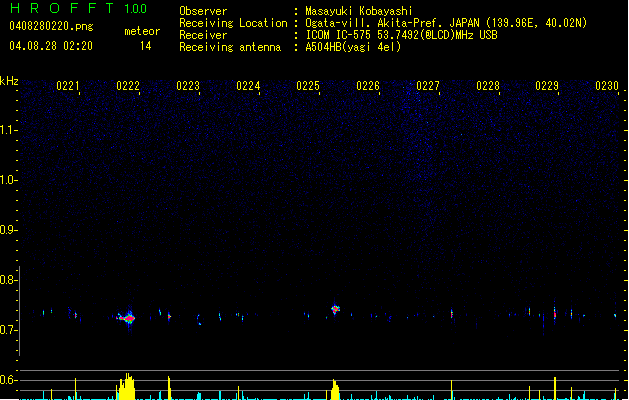Click the kHz axis unit label
629x400 pixels.
coord(9,81)
